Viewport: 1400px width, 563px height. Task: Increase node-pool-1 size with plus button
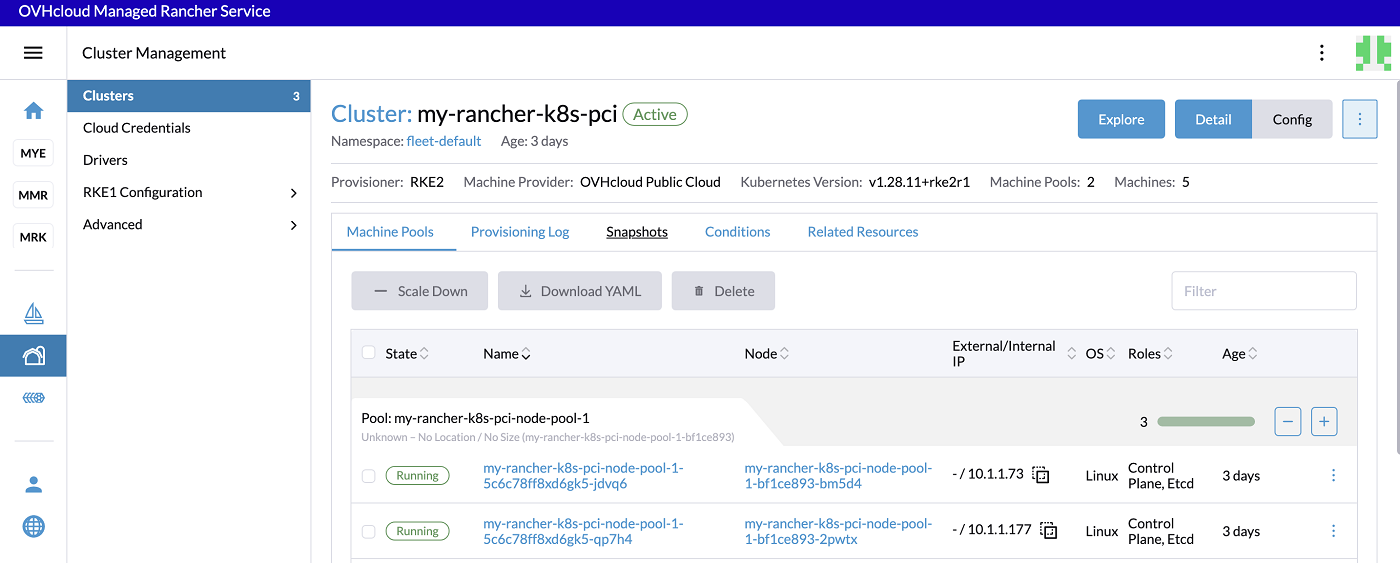1324,422
